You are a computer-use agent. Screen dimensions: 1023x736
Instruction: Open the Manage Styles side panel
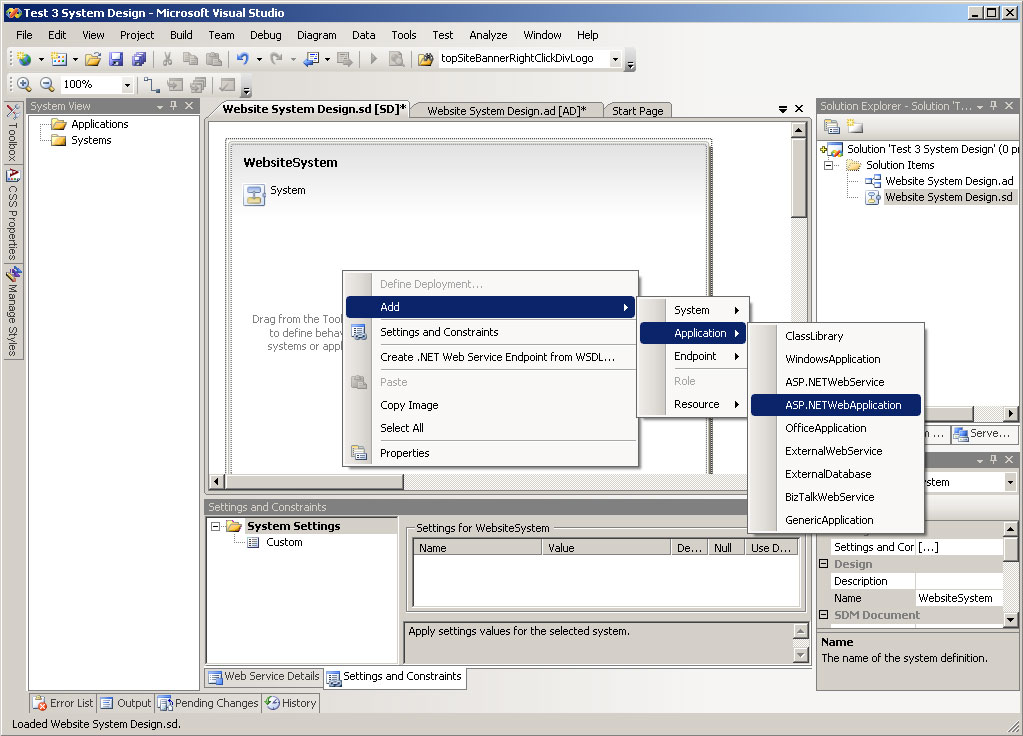pos(12,311)
